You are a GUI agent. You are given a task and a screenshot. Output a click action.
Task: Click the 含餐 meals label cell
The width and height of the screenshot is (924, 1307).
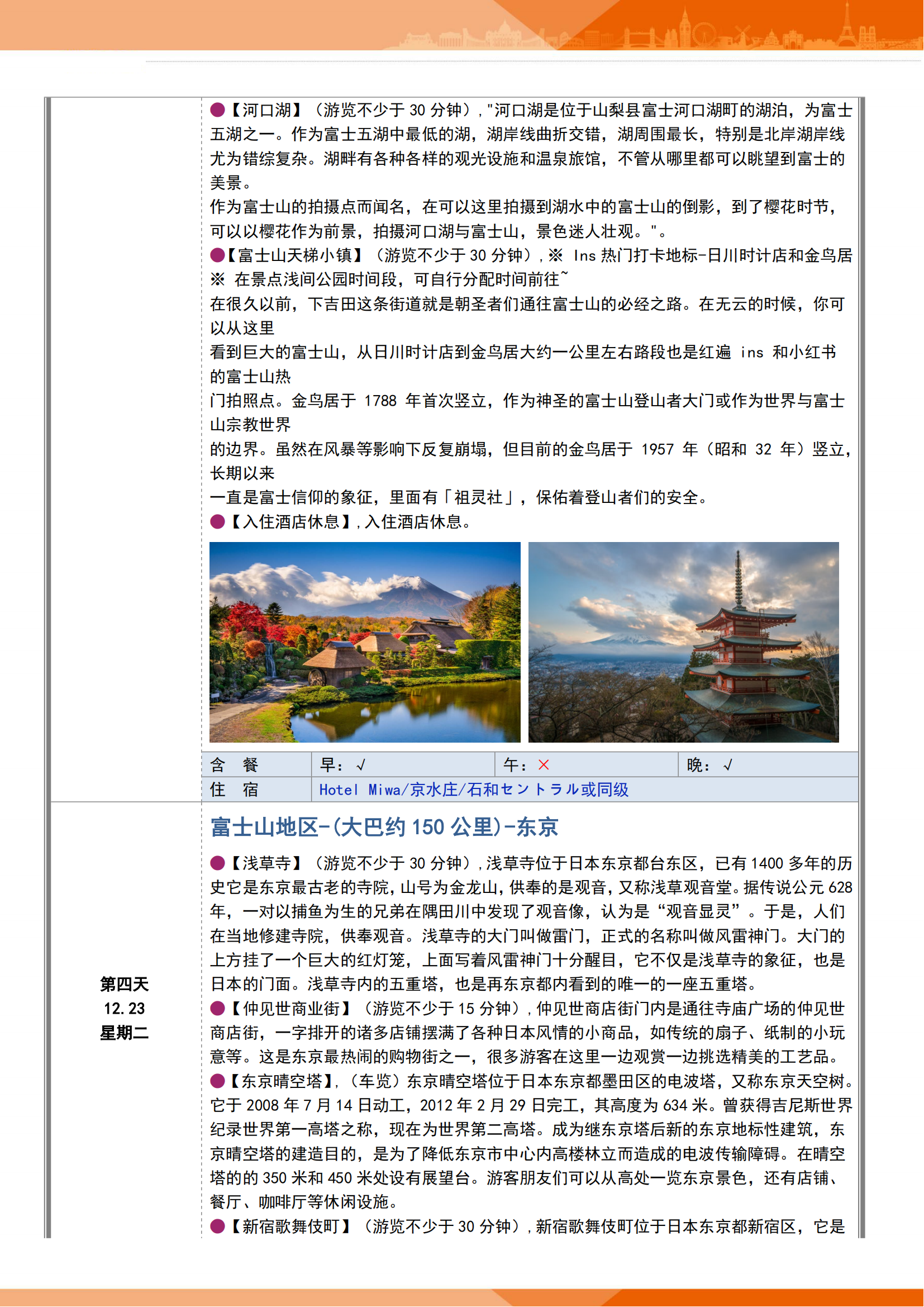point(235,765)
